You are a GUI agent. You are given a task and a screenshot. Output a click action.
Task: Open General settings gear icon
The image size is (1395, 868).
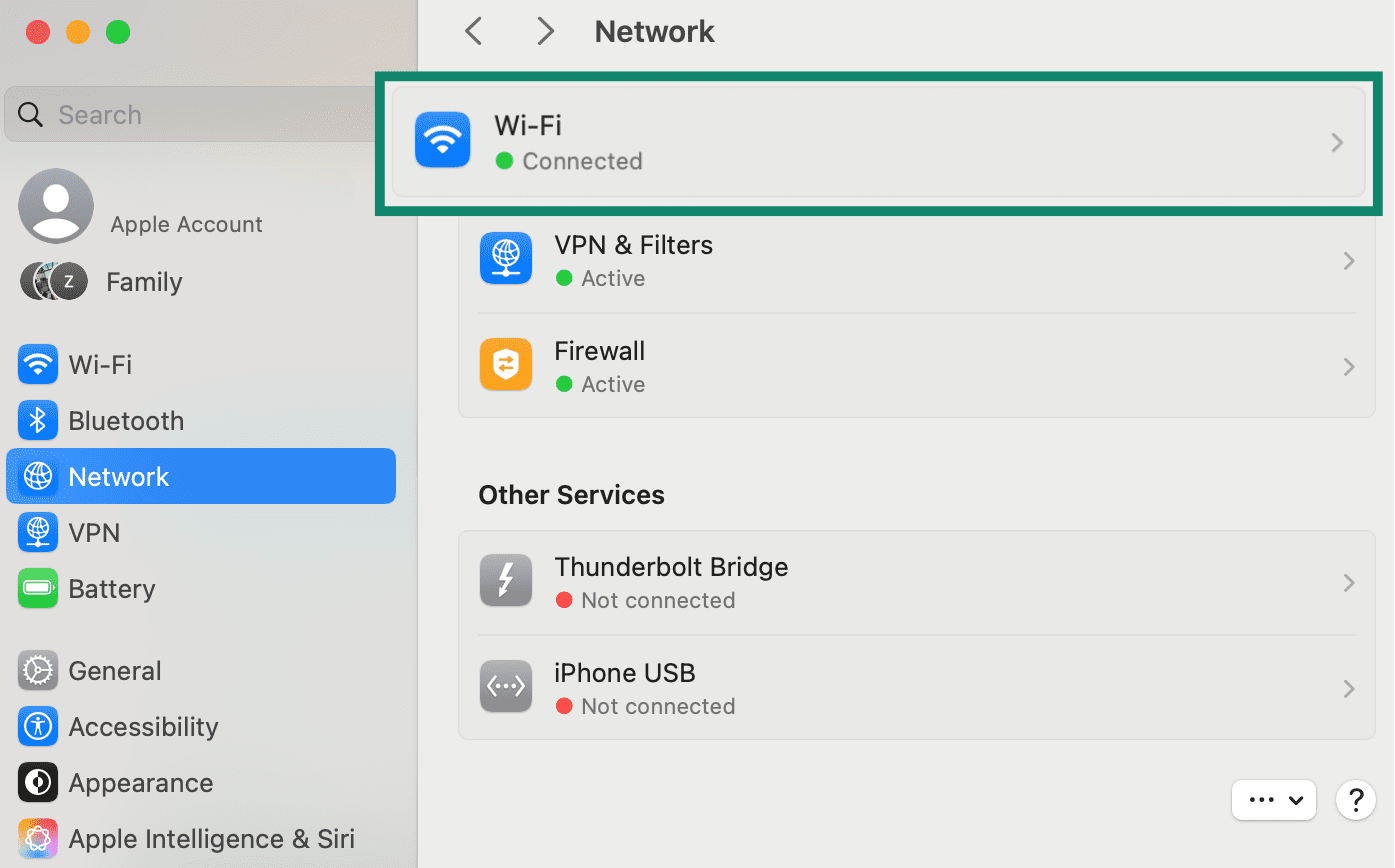click(x=38, y=671)
